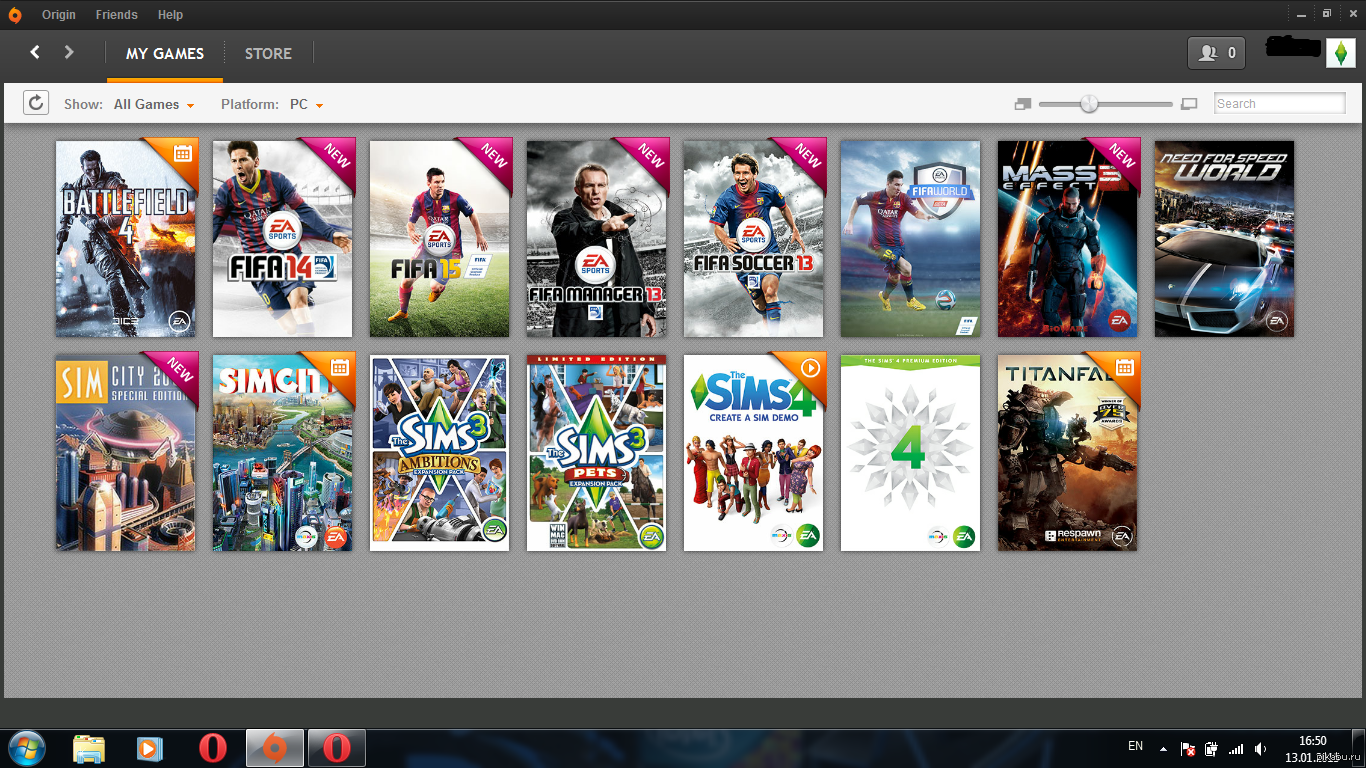Click the Origin taskbar button

tap(275, 748)
